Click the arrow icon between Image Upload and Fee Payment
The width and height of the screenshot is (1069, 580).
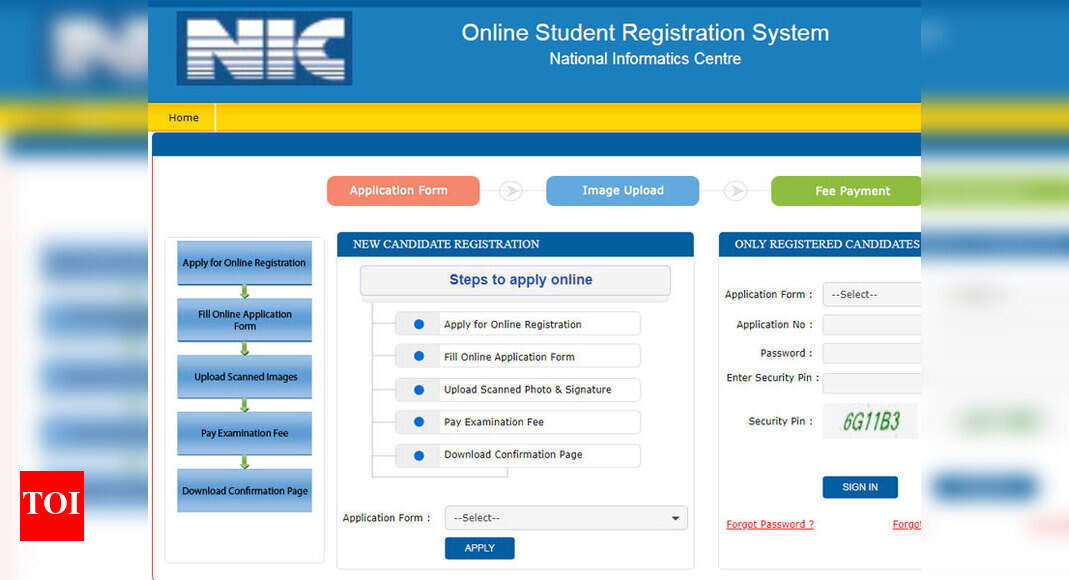pos(735,190)
